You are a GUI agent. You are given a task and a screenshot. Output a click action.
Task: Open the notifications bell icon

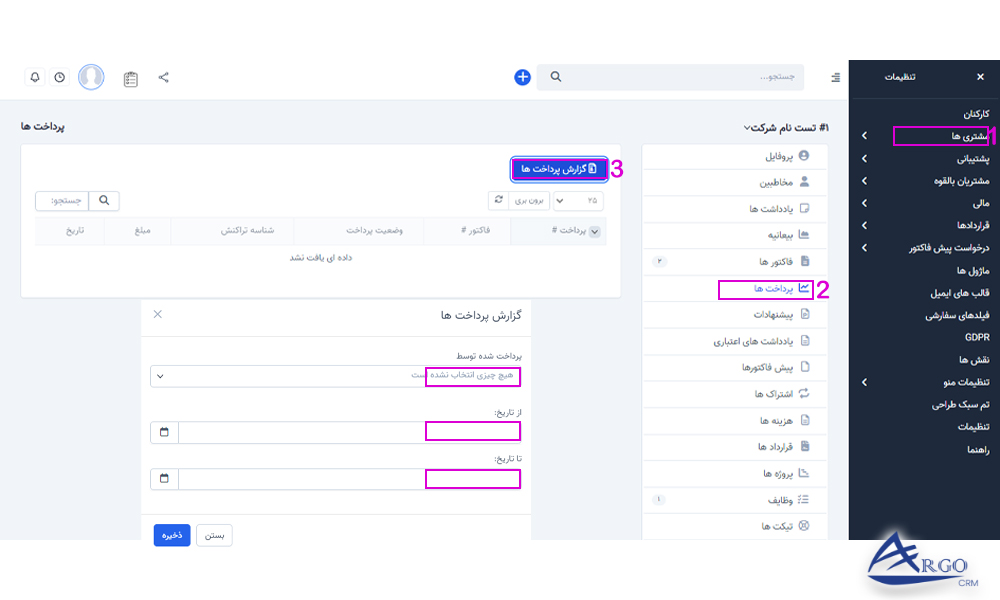click(35, 77)
